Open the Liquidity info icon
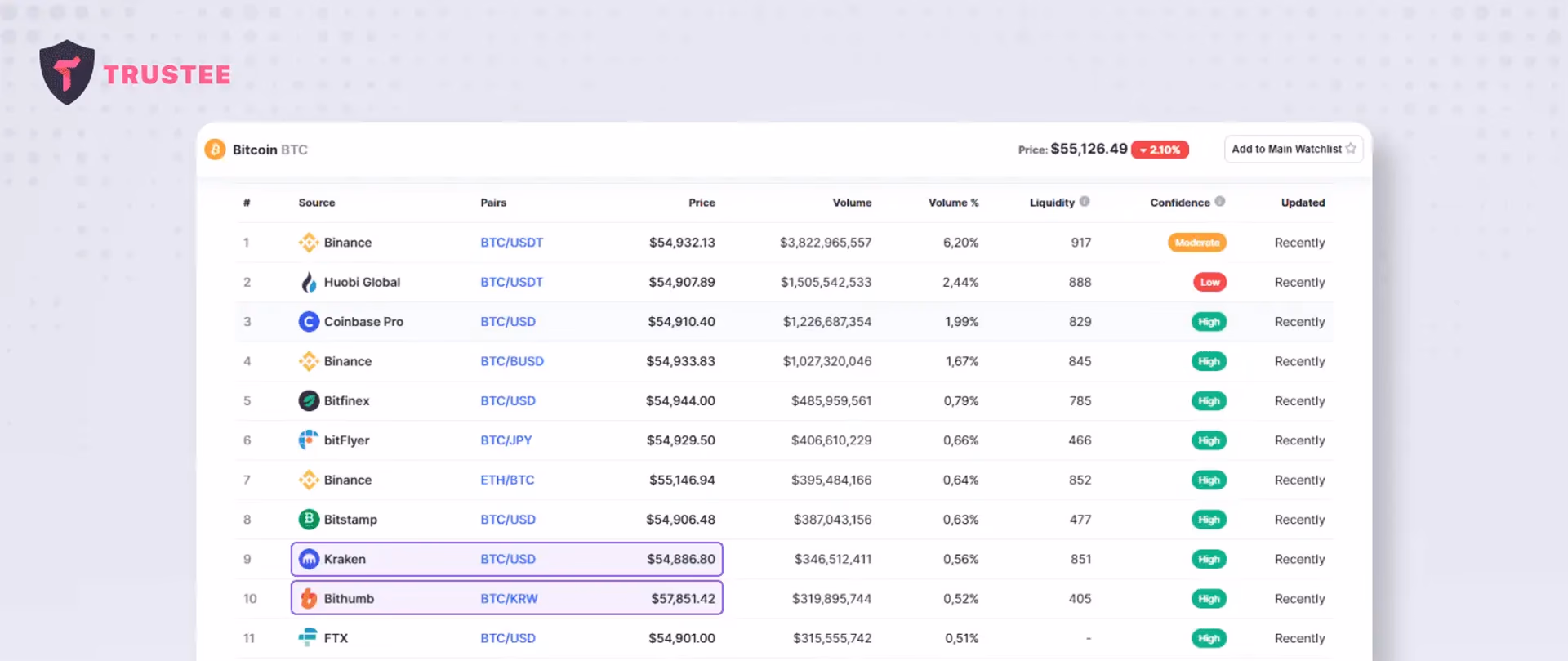1568x661 pixels. coord(1085,201)
